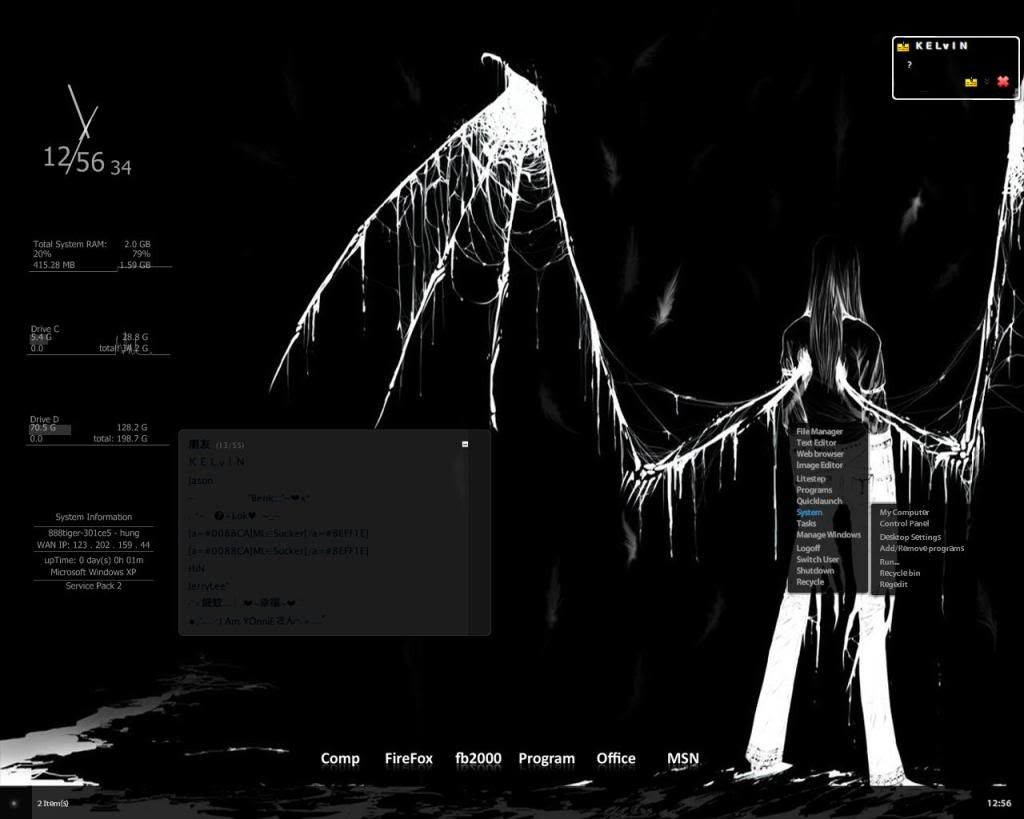
Task: Open the Tasks menu entry
Action: (806, 523)
